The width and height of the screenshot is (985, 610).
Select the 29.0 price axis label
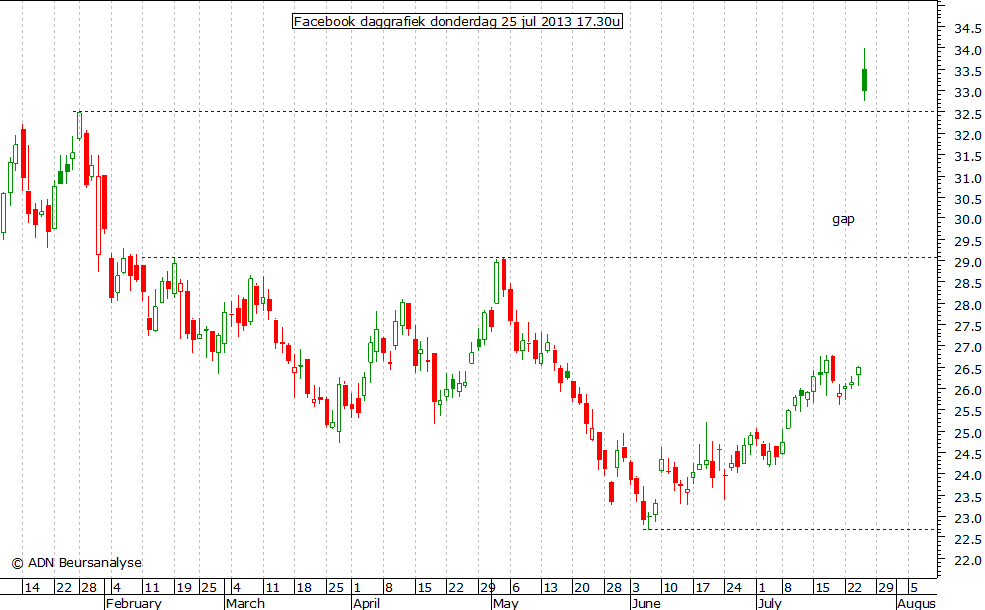[968, 263]
